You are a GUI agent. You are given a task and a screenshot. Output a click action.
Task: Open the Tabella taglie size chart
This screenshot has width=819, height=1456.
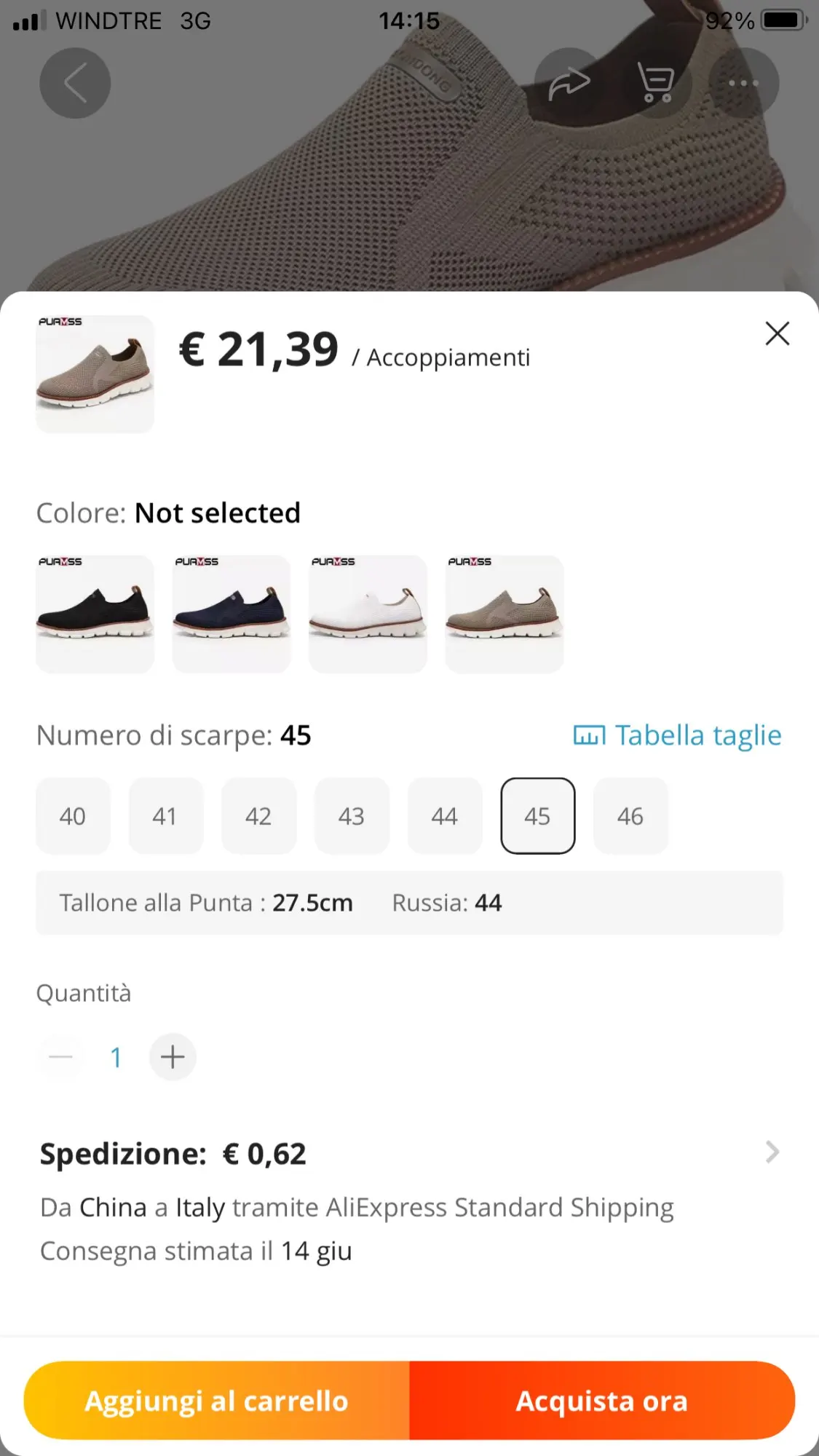click(x=677, y=735)
